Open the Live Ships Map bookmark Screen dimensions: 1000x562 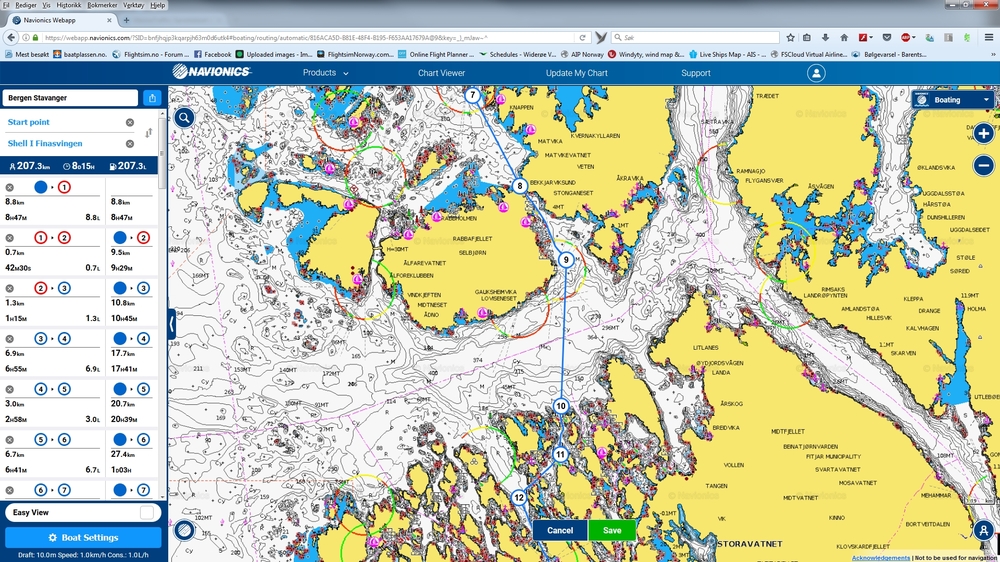(727, 55)
